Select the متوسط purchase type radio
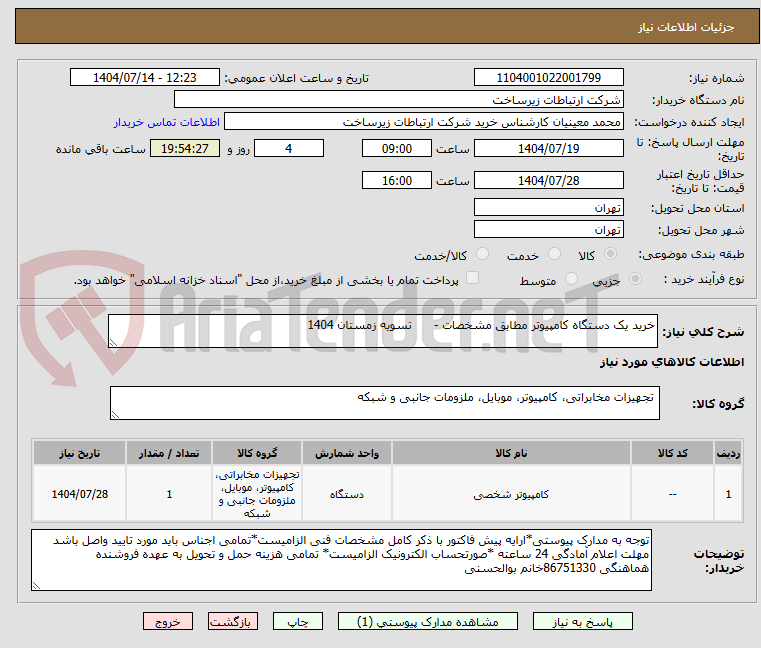761x648 pixels. coord(572,279)
